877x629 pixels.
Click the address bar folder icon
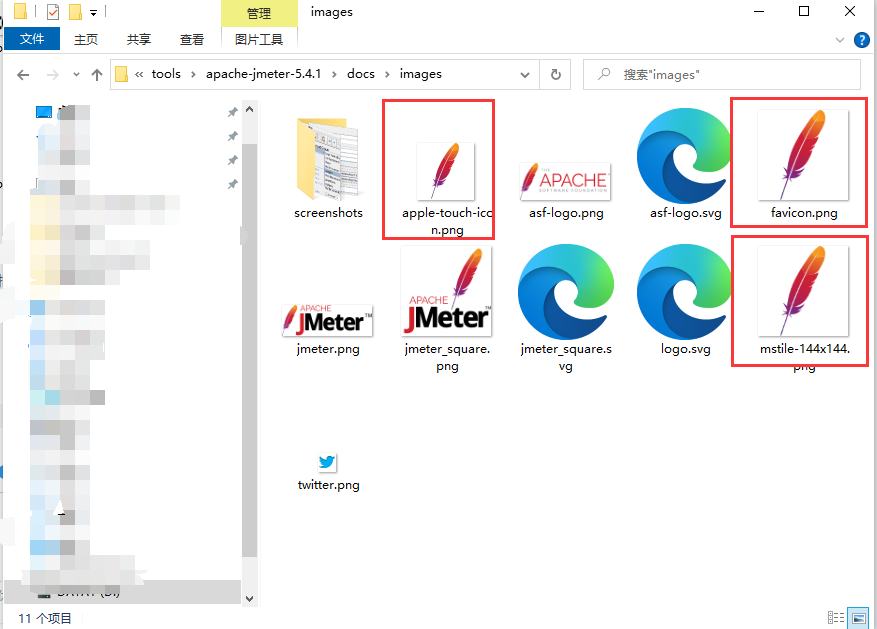[121, 74]
